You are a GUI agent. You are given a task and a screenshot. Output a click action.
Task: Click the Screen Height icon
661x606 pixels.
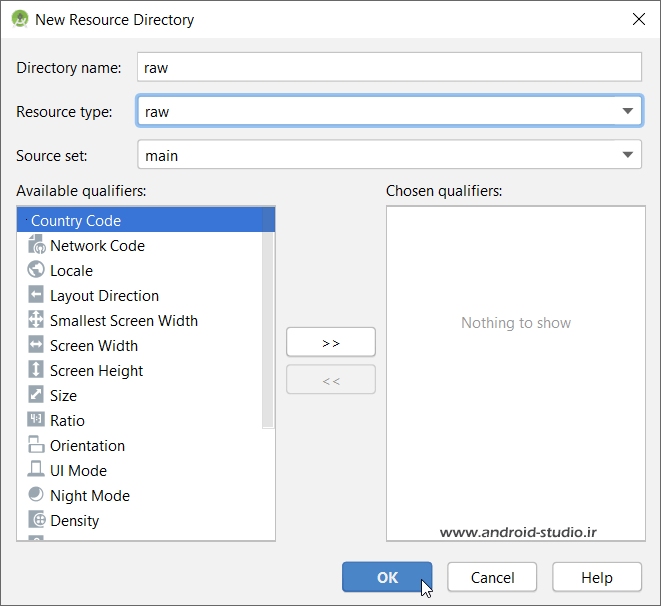pos(36,370)
